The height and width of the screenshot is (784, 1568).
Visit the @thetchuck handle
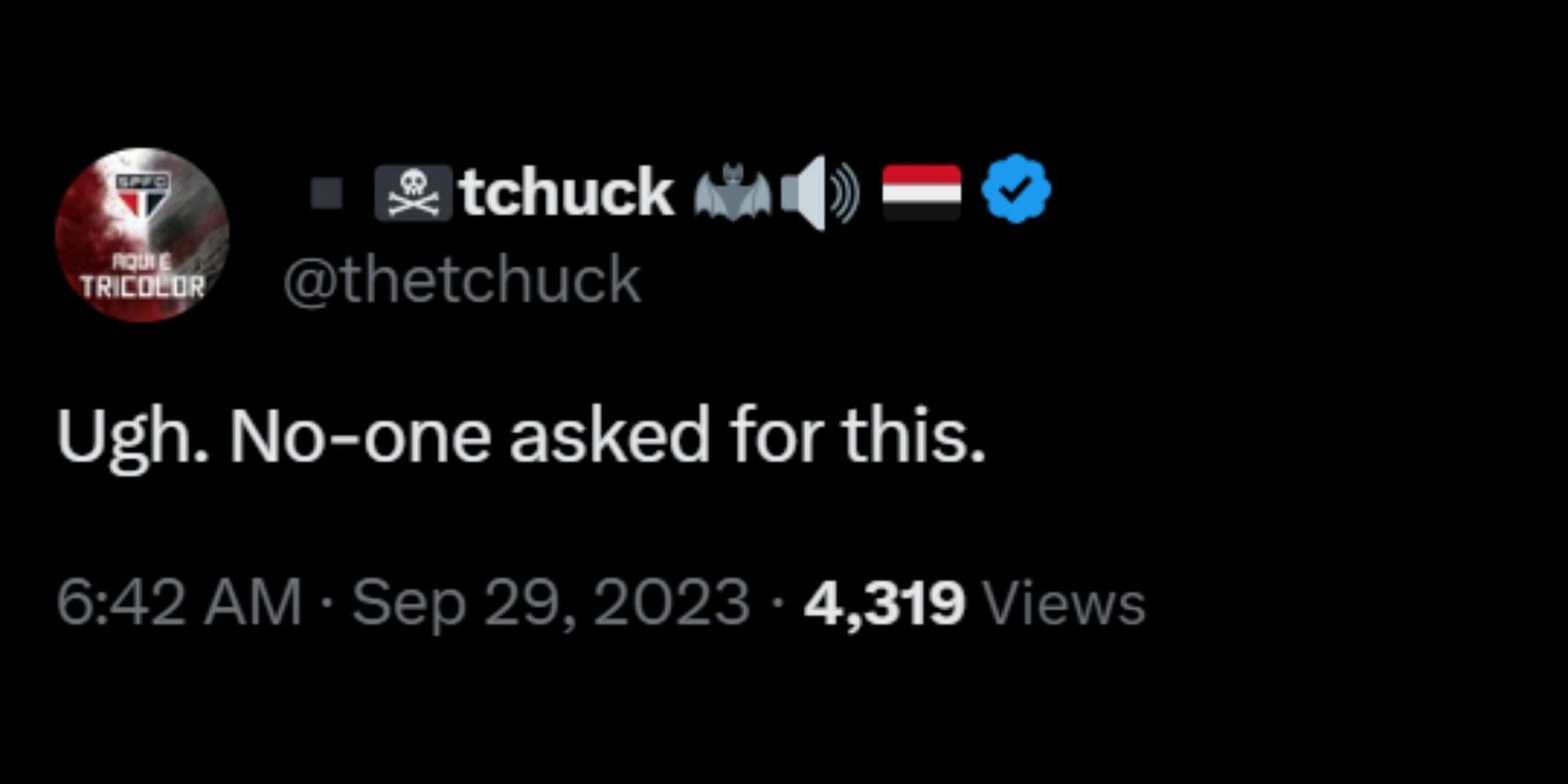461,280
